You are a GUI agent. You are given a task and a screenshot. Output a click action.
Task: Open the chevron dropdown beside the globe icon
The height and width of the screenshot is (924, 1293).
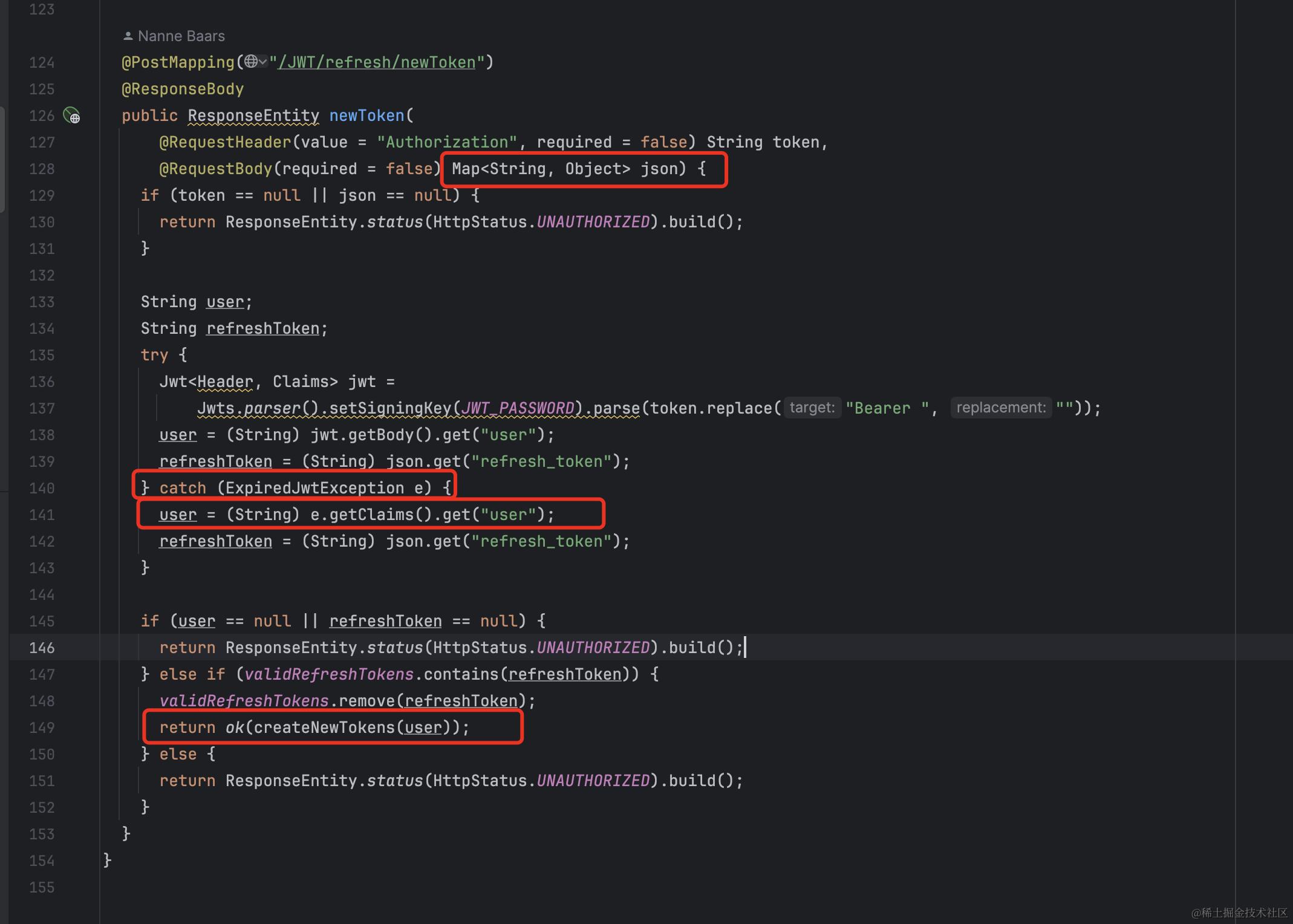click(x=263, y=62)
